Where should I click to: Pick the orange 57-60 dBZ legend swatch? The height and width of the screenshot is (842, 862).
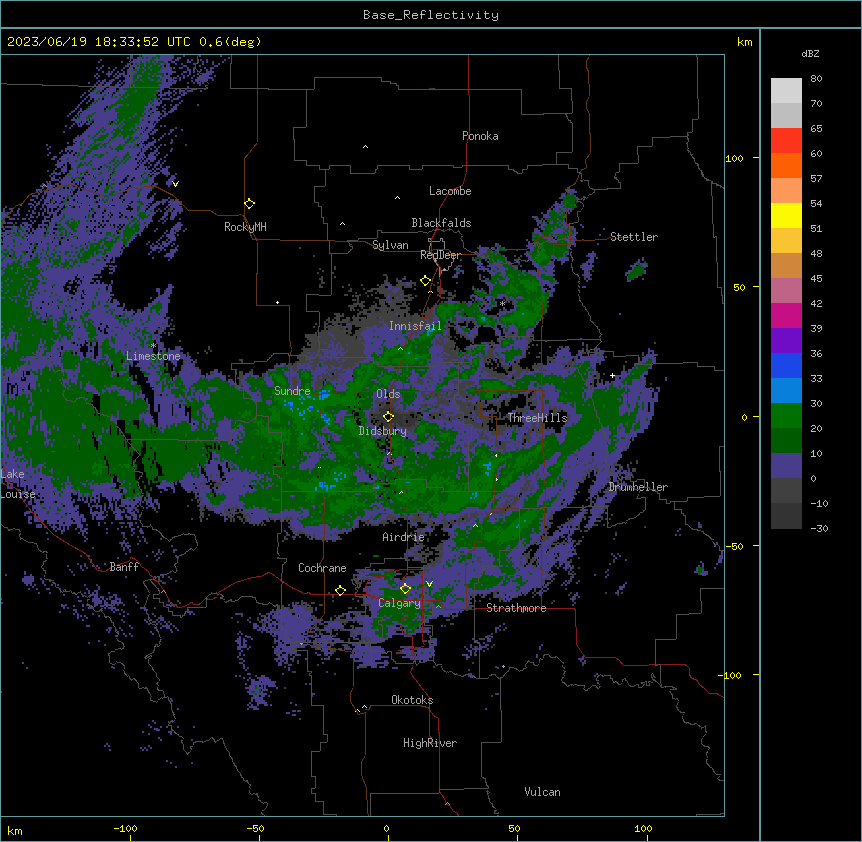tap(786, 166)
